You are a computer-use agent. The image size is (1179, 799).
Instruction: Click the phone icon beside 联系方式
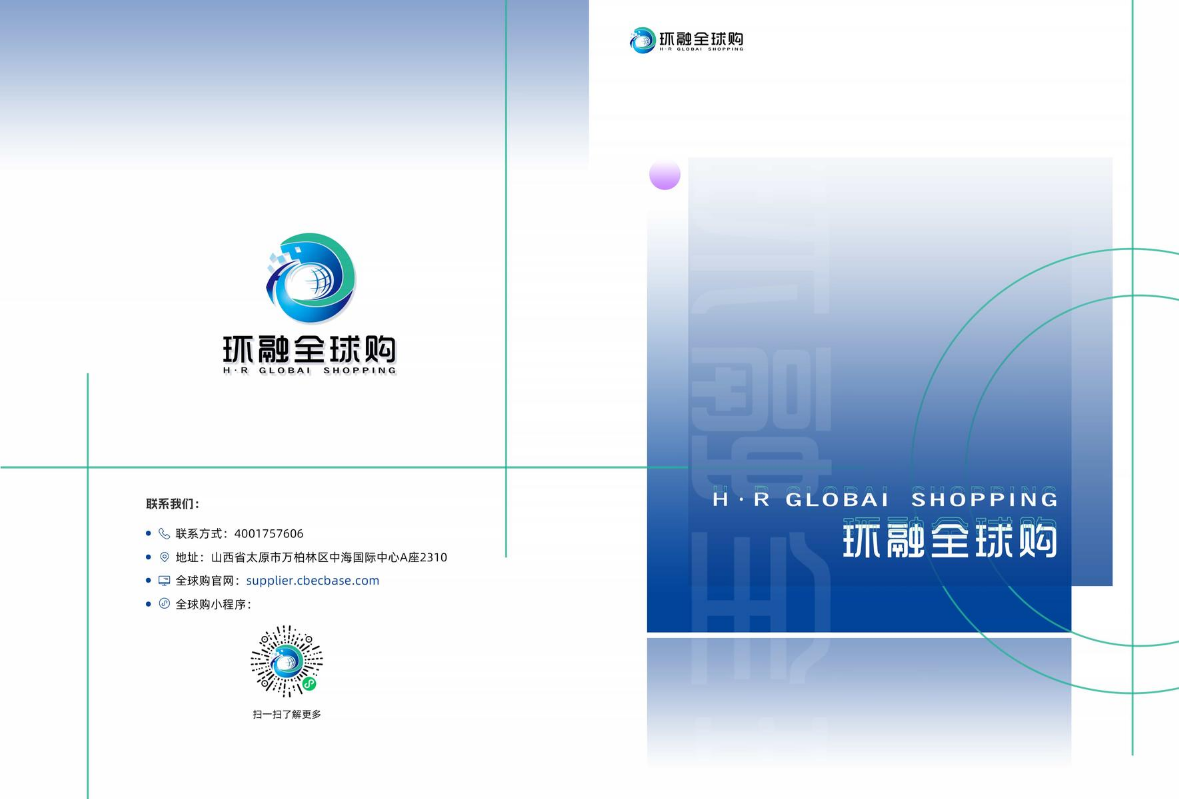164,534
